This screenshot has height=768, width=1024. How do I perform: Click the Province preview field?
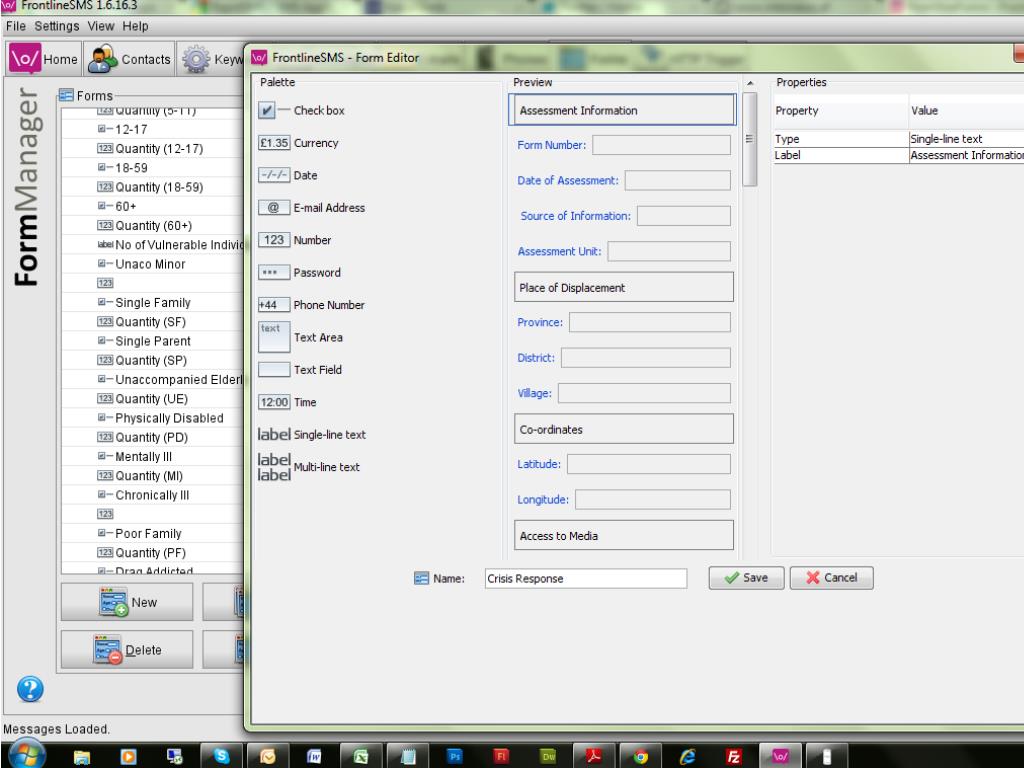pos(650,322)
